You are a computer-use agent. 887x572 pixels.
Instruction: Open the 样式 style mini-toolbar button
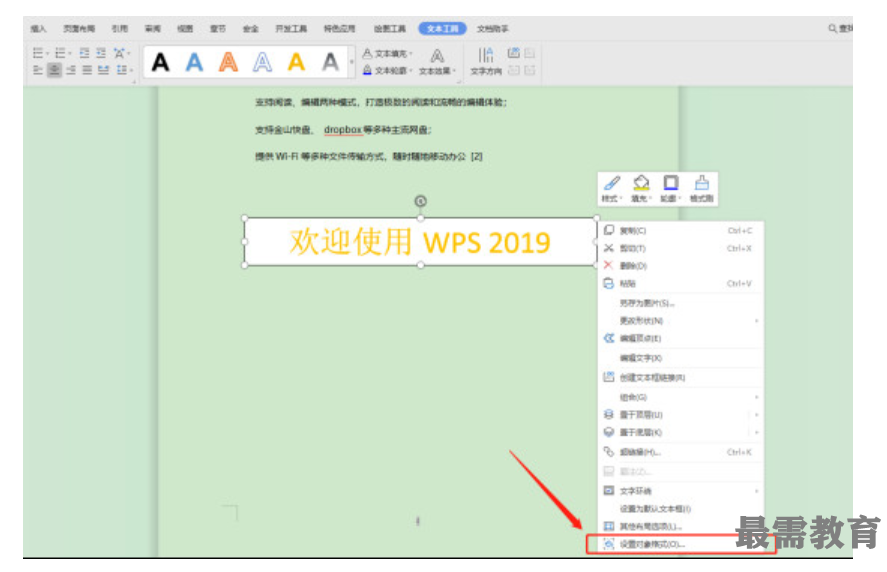point(612,189)
